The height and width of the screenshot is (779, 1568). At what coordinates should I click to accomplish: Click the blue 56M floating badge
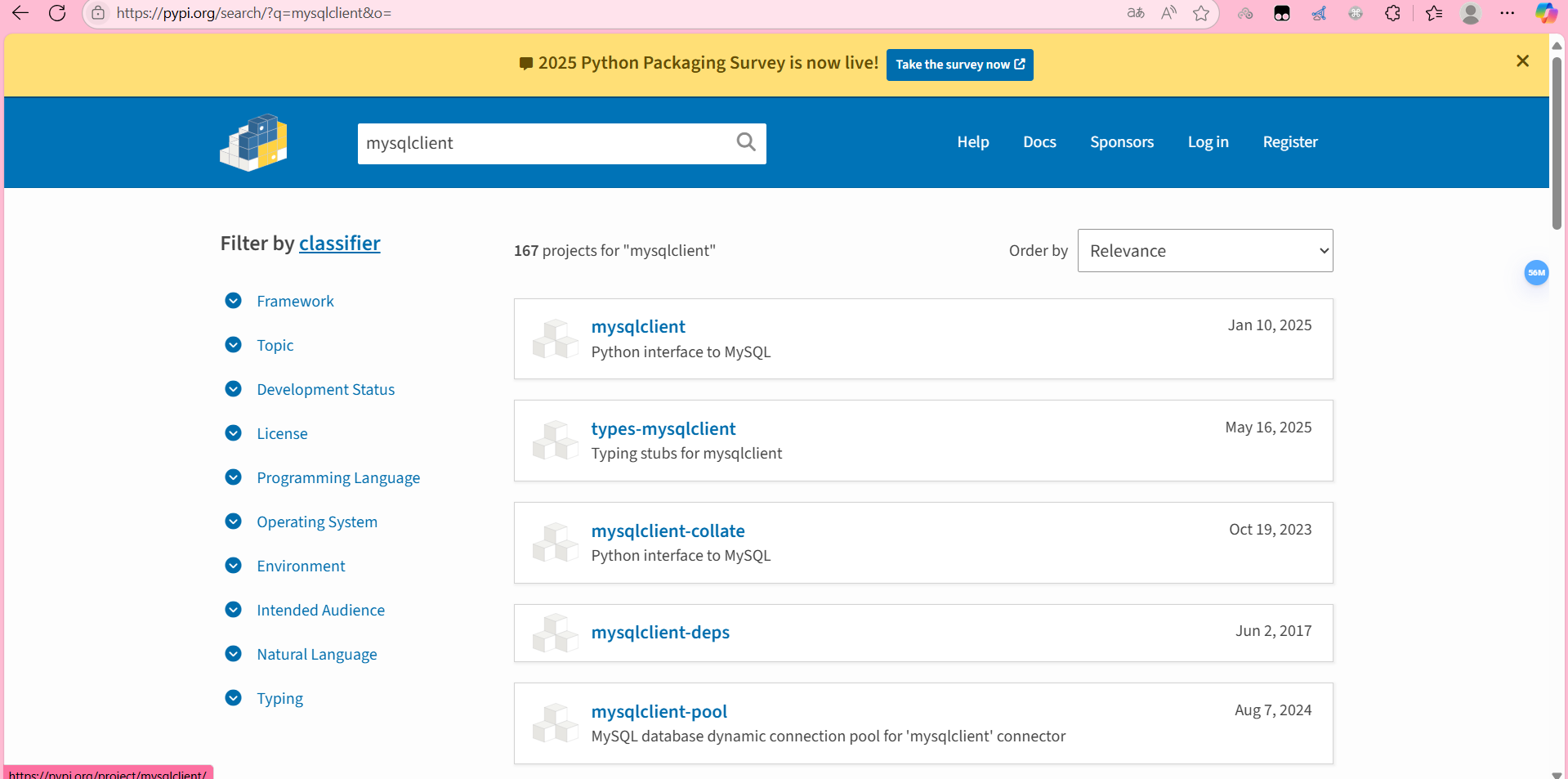(1536, 273)
